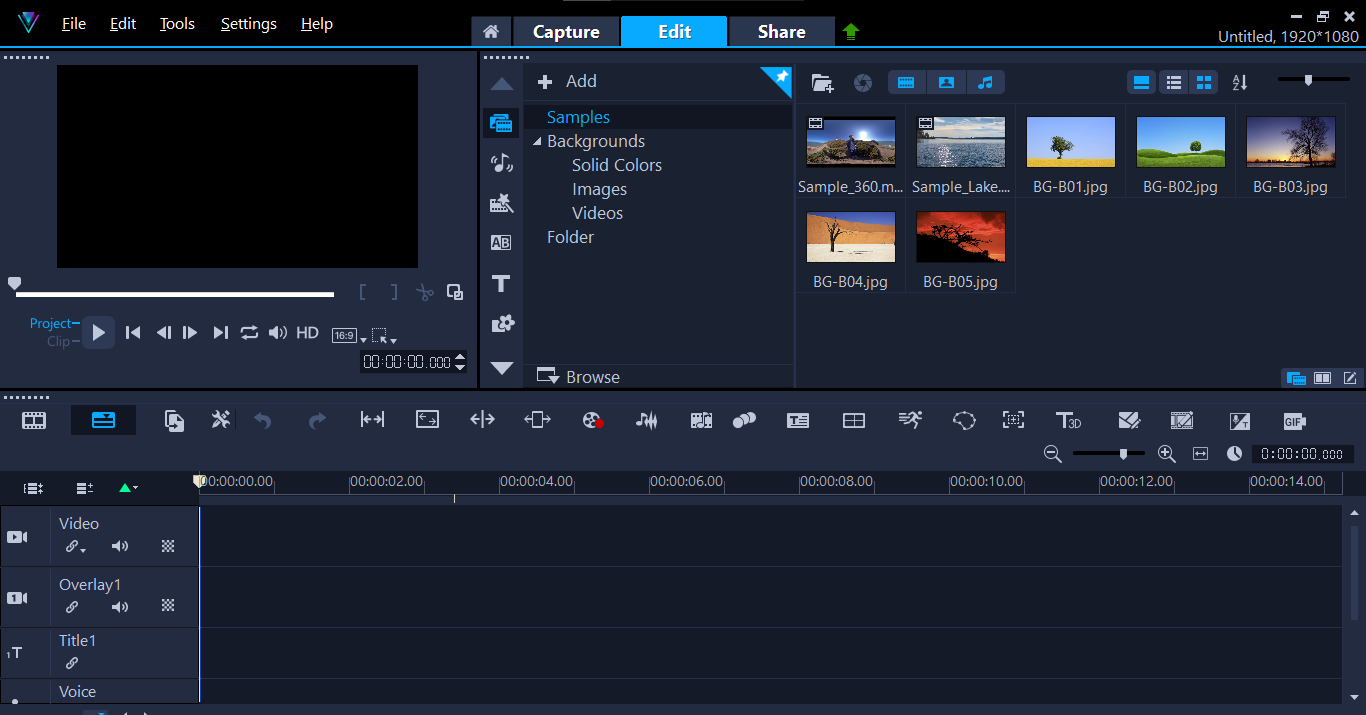The image size is (1366, 715).
Task: Open the Split Screen Template Creator
Action: tap(853, 421)
